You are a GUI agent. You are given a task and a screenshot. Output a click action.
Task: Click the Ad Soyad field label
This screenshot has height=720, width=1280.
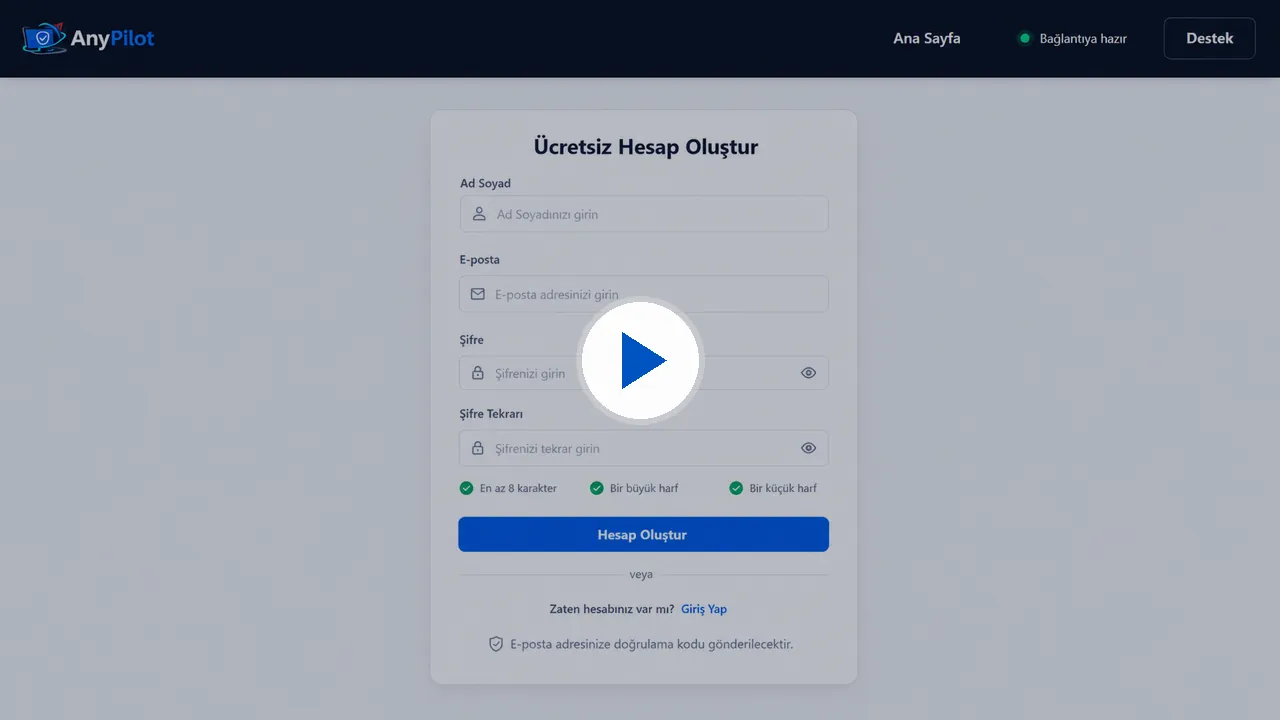(x=485, y=184)
